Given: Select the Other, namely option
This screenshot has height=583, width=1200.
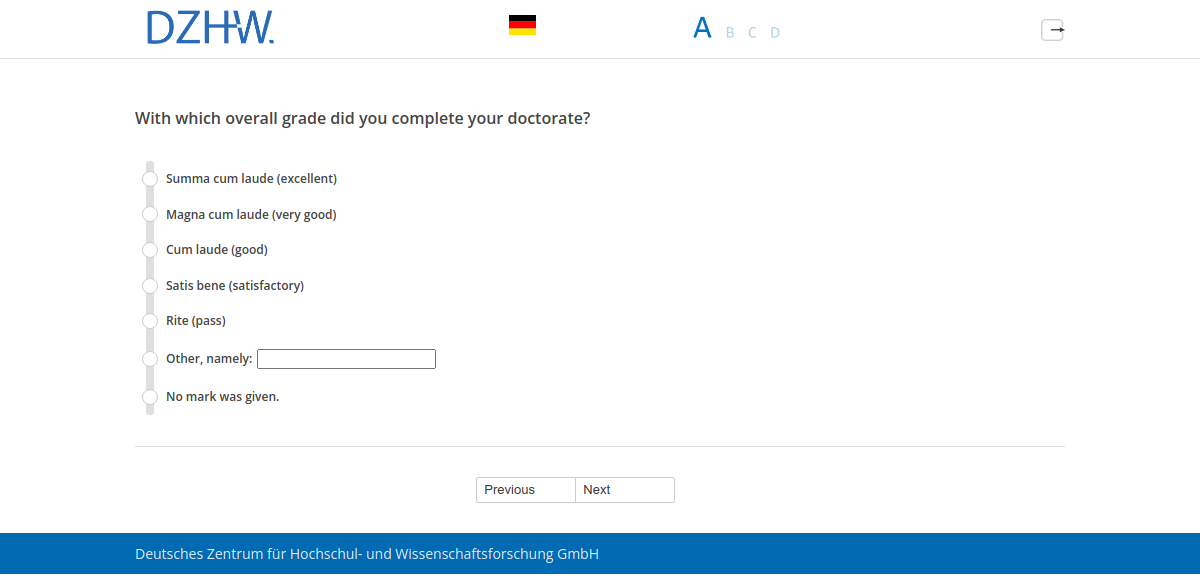Looking at the screenshot, I should tap(149, 358).
